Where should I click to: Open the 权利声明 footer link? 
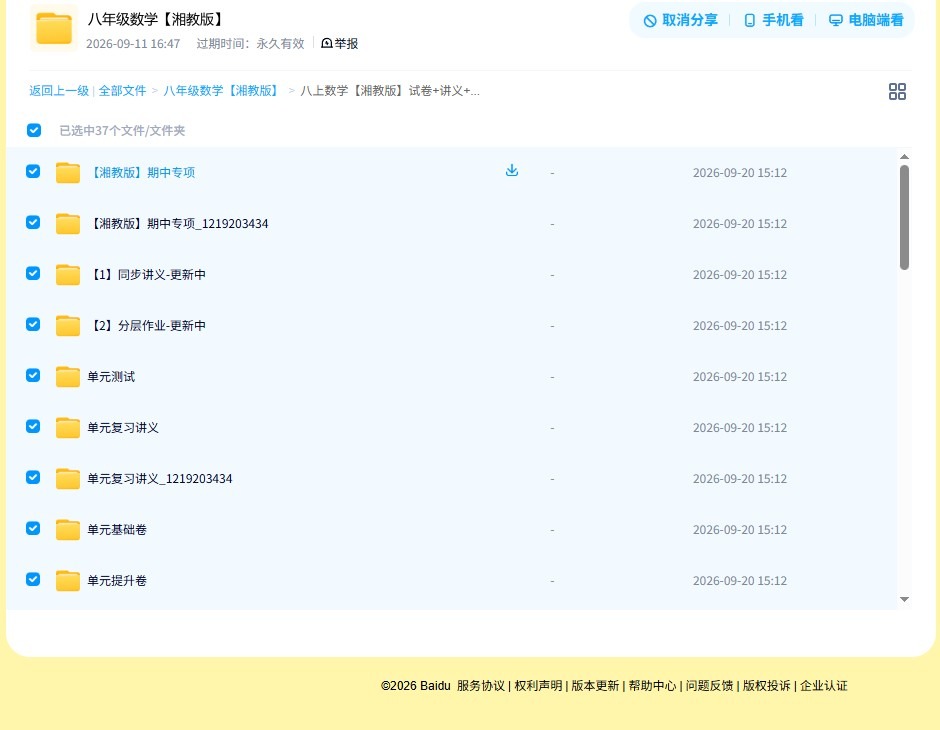(538, 686)
